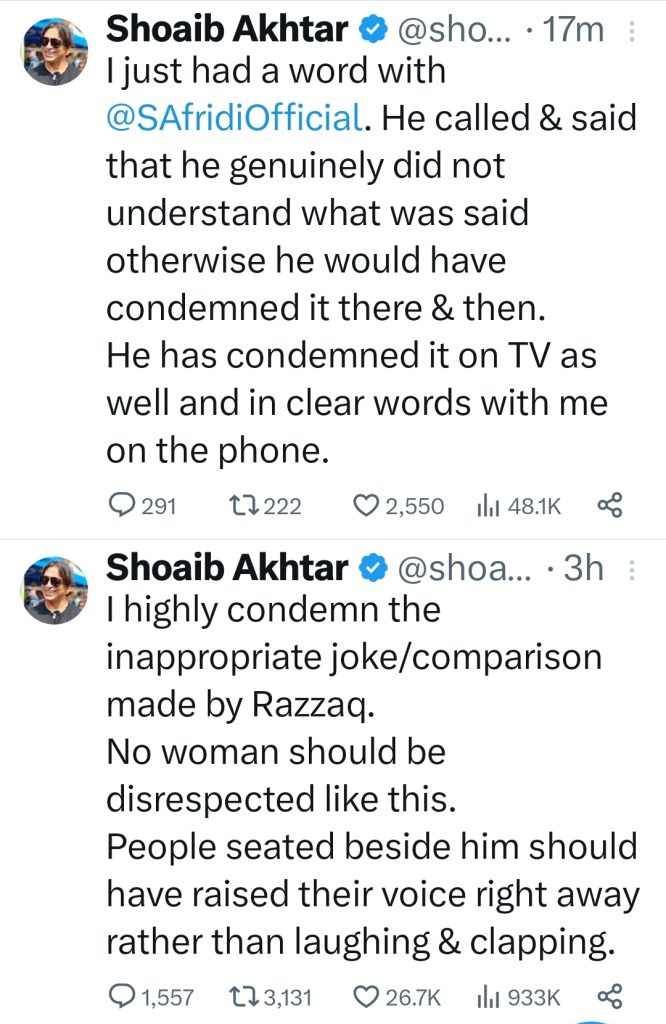Share the 3h old tweet
This screenshot has height=1024, width=666.
click(609, 995)
